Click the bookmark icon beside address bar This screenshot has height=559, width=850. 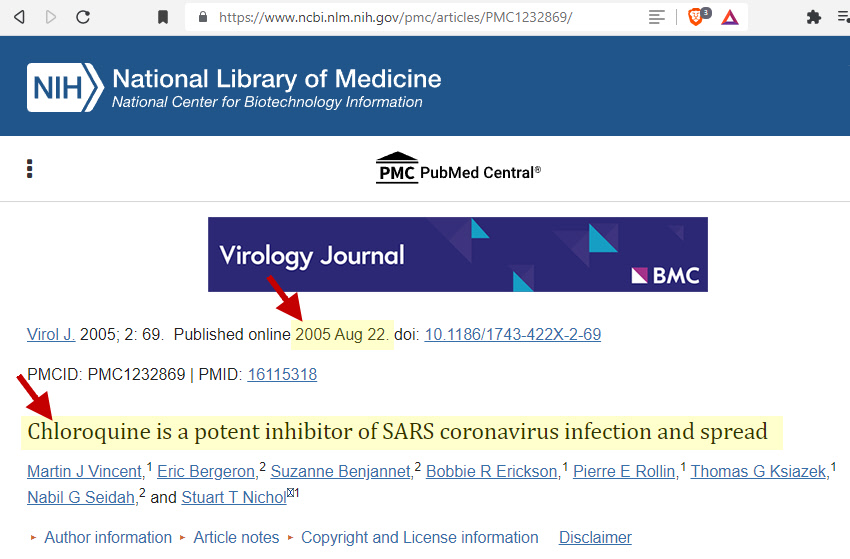point(163,17)
